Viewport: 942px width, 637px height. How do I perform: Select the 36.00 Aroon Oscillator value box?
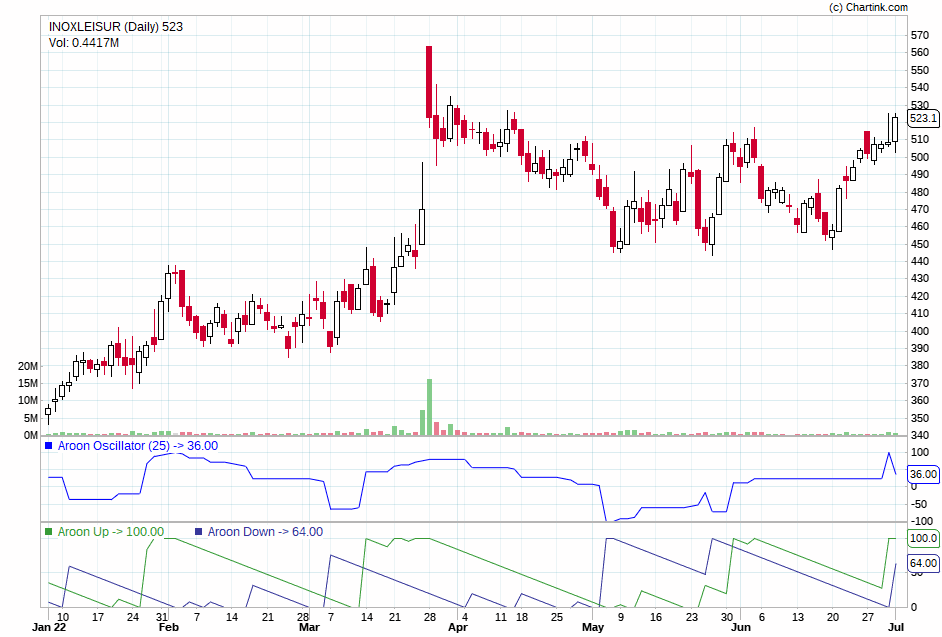click(x=921, y=474)
